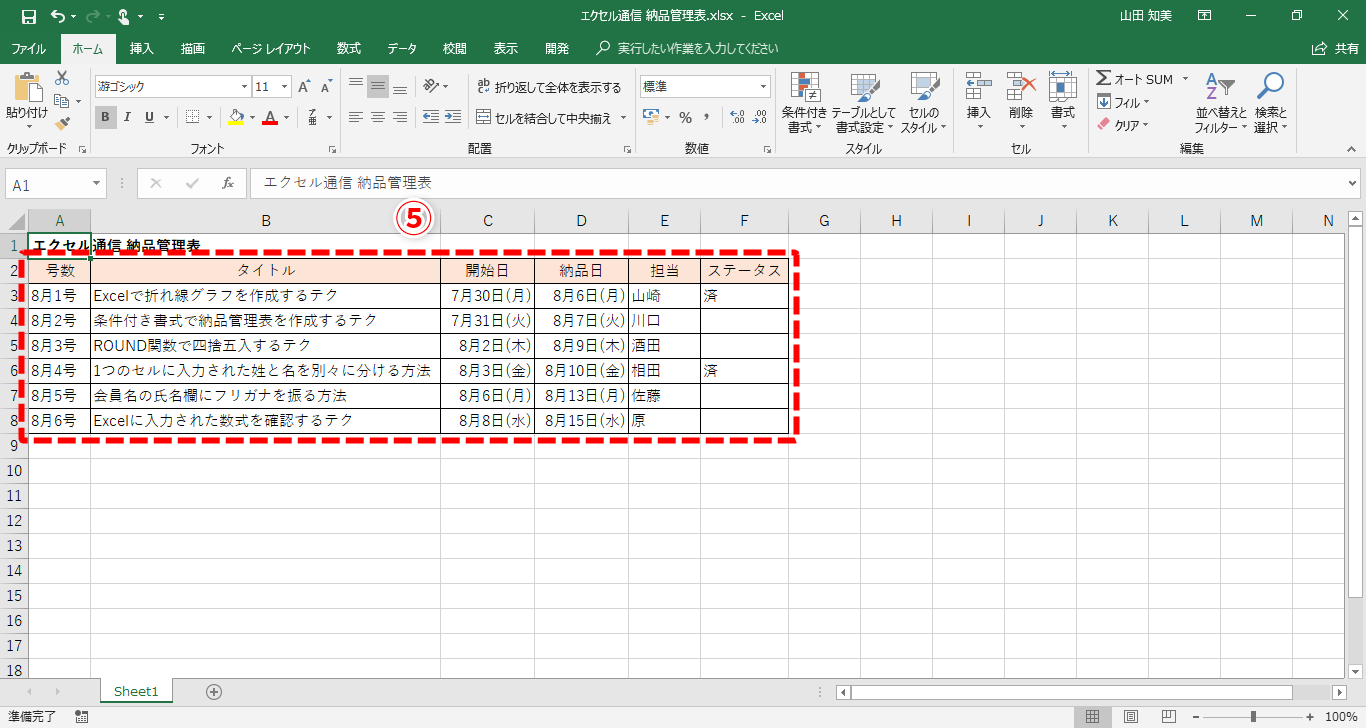Open Find & Select (検索と選択)
Screen dimensions: 1366x728
point(1270,103)
